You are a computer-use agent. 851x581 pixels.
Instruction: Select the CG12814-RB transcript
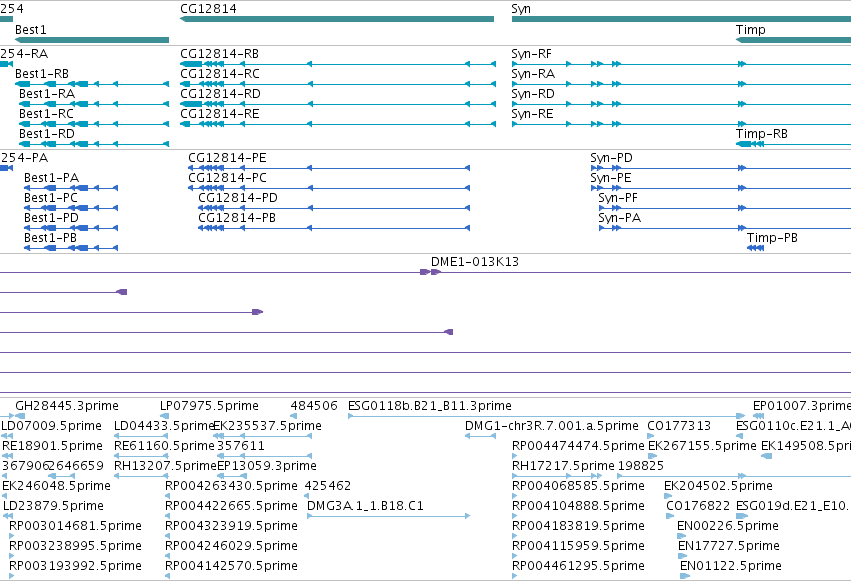[x=338, y=64]
